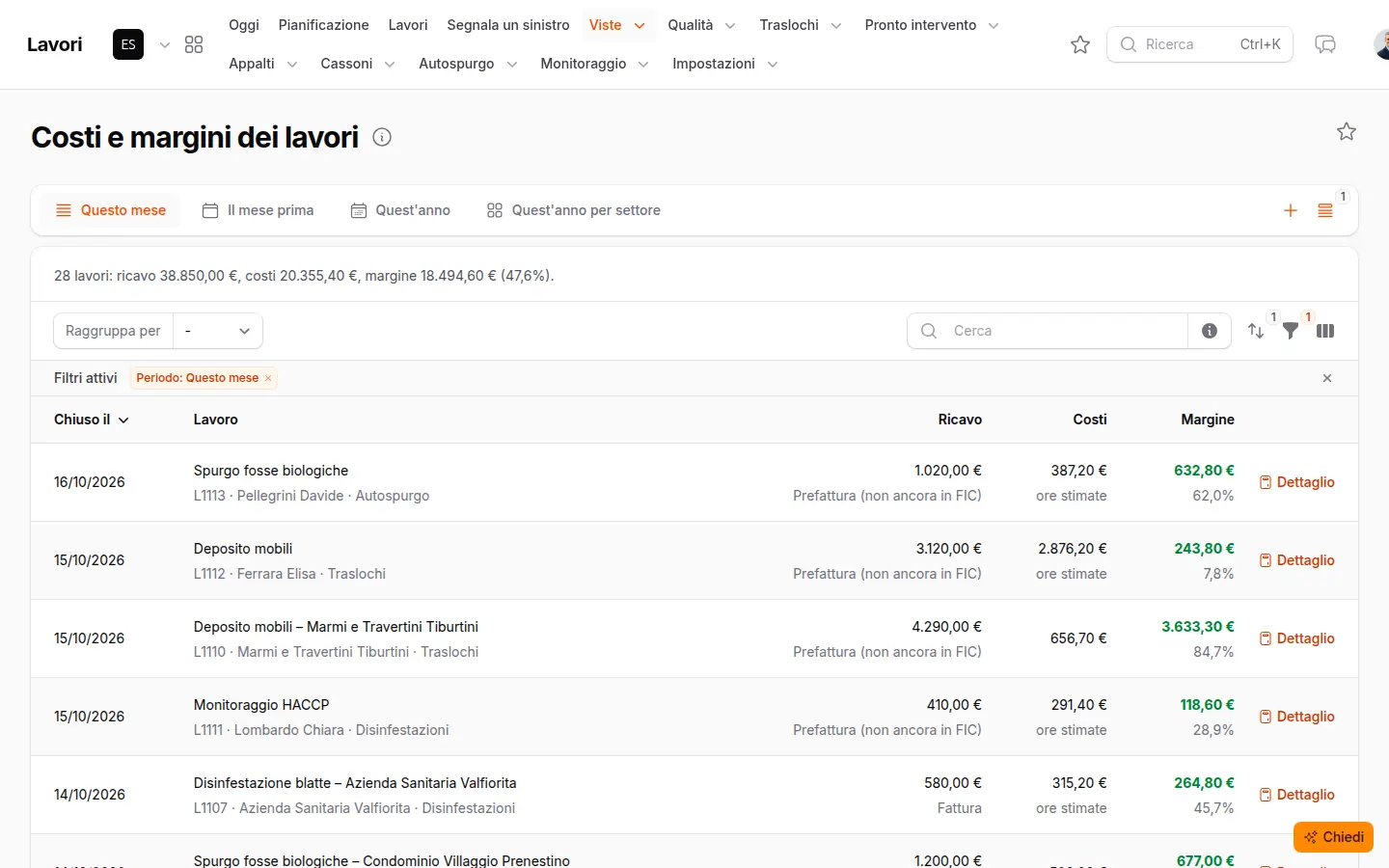Open Lavori menu item
1389x868 pixels.
(x=408, y=25)
